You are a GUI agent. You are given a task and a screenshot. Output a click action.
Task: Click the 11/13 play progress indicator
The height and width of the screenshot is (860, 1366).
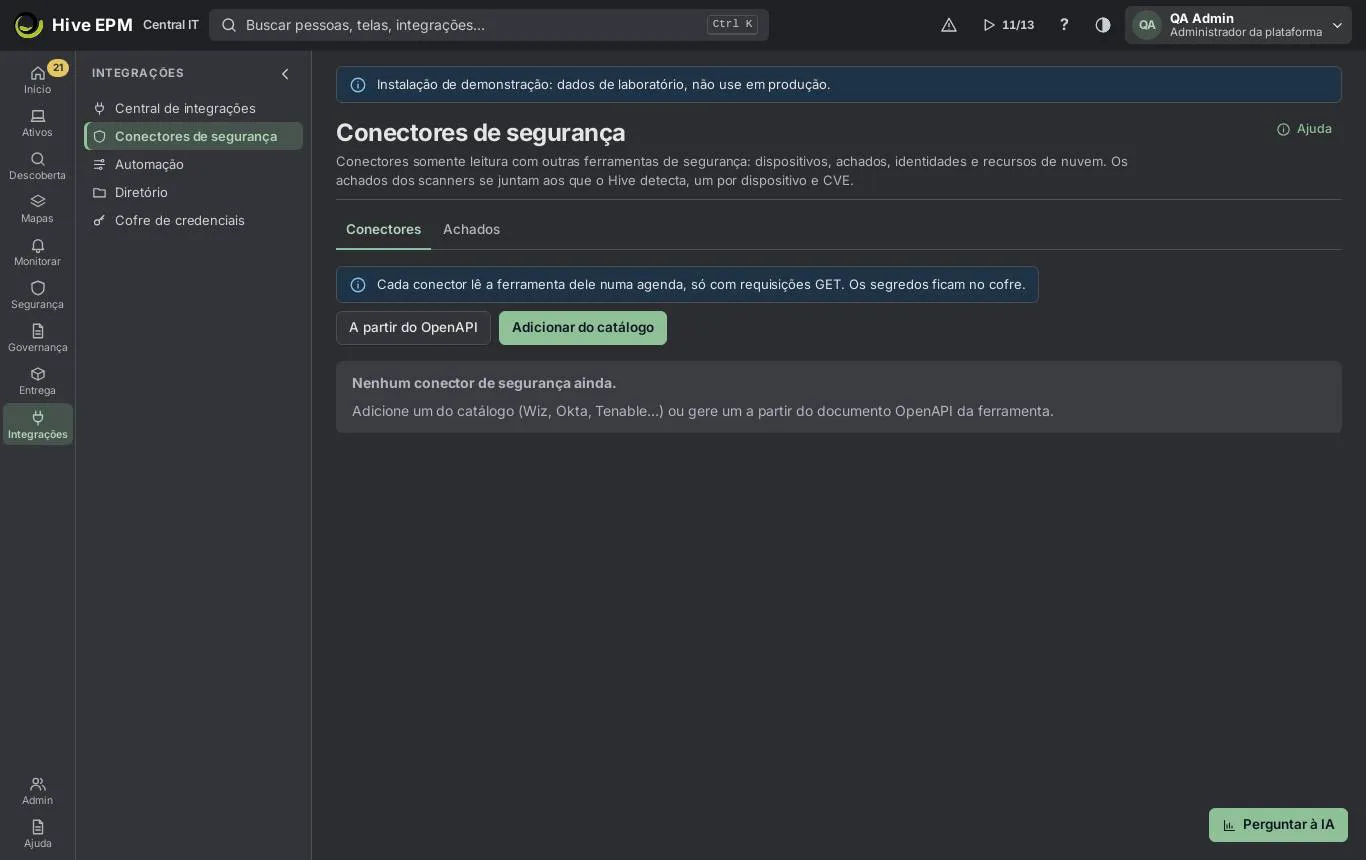tap(1008, 25)
